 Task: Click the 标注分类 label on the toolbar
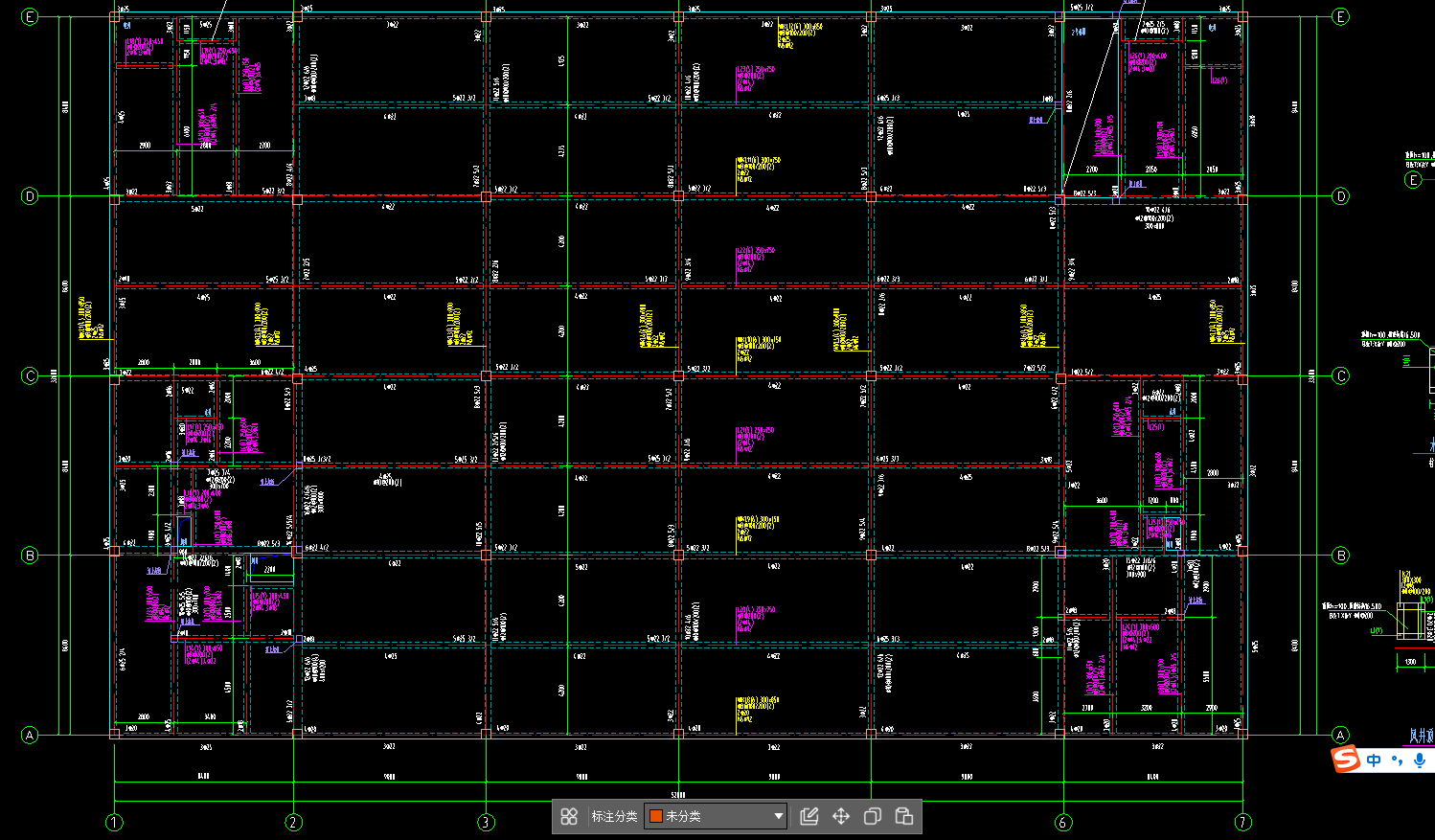tap(614, 816)
